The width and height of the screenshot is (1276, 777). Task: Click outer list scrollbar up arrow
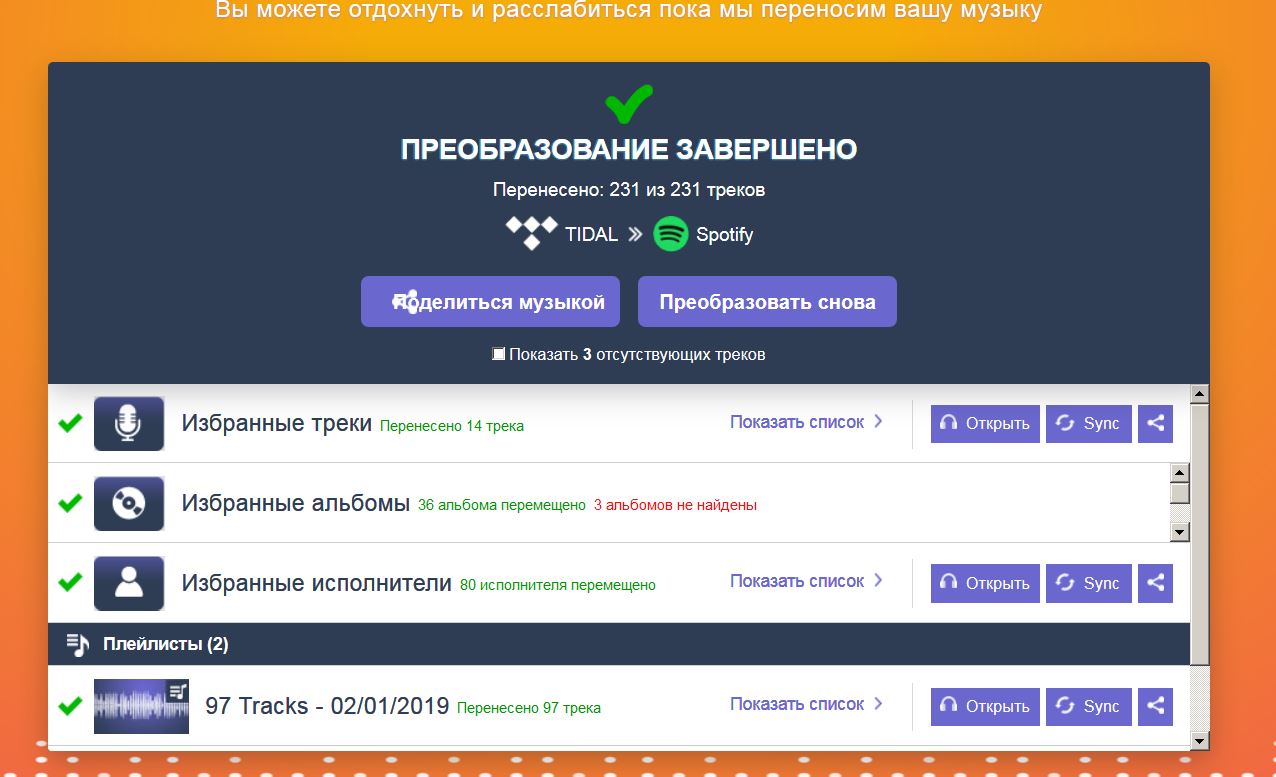[1200, 393]
